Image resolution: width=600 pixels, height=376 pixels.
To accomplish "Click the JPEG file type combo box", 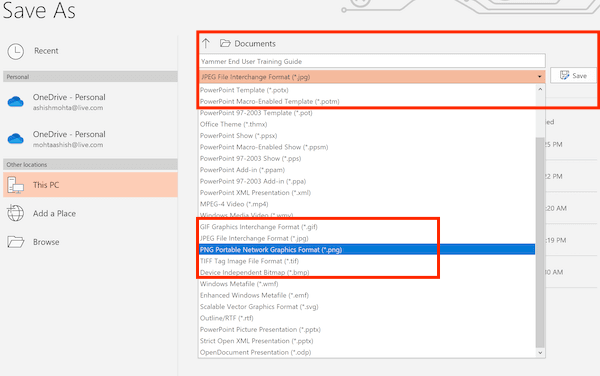I will [372, 77].
